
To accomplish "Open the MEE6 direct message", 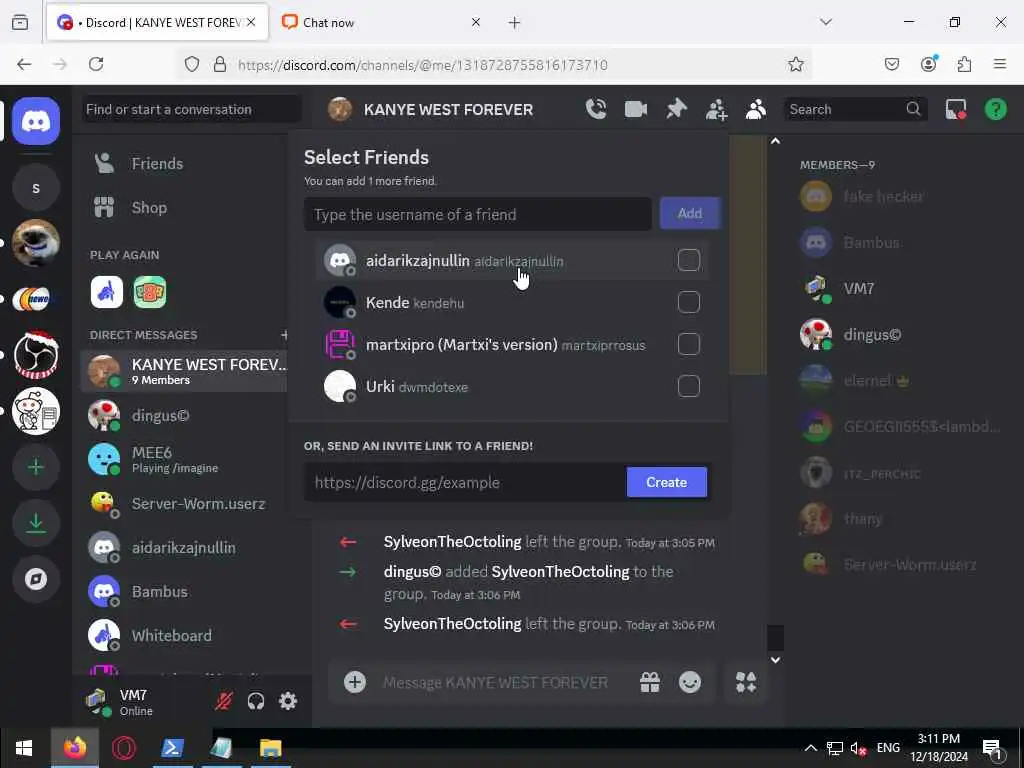I will 185,459.
